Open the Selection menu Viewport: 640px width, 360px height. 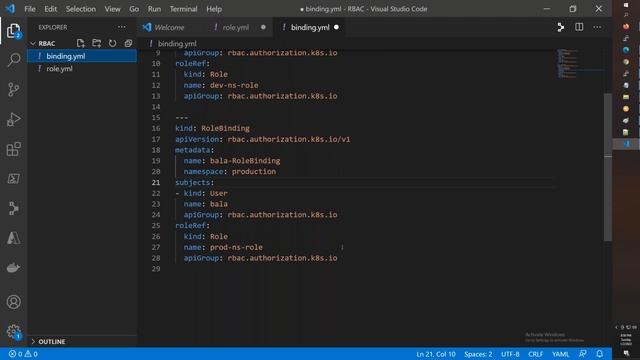(x=81, y=9)
